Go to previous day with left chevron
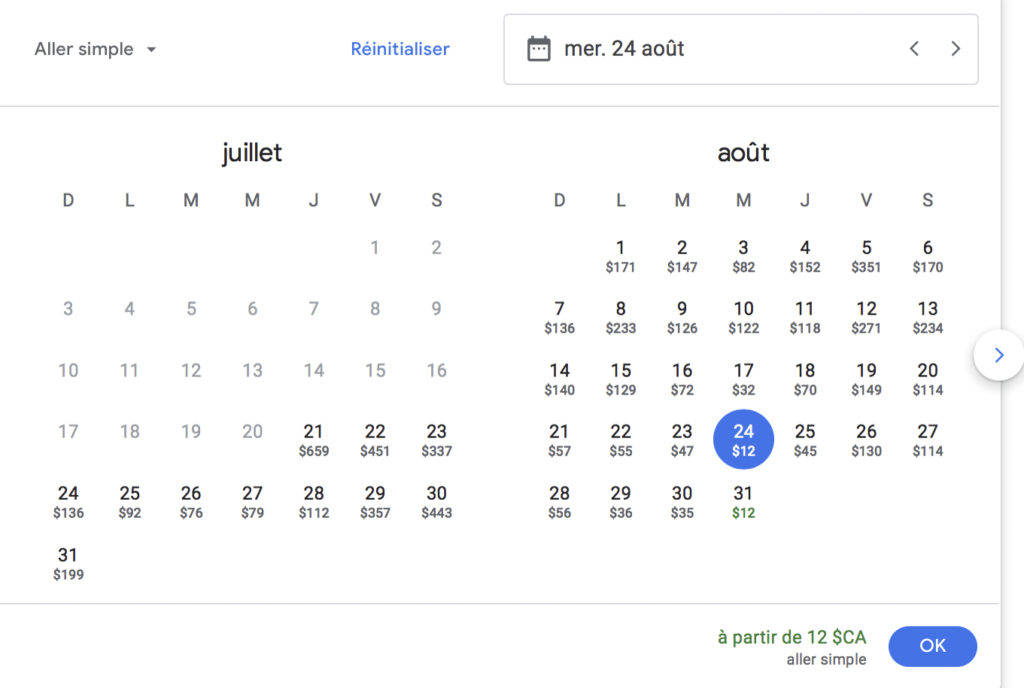Image resolution: width=1024 pixels, height=688 pixels. point(914,49)
